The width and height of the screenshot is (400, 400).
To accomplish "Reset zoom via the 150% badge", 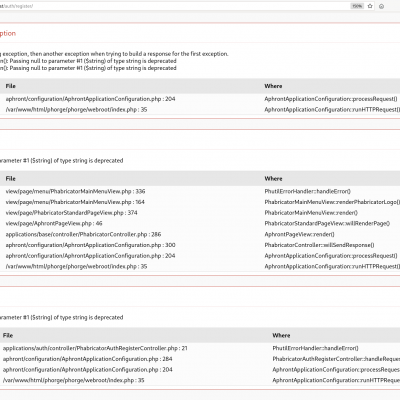I will tap(357, 6).
